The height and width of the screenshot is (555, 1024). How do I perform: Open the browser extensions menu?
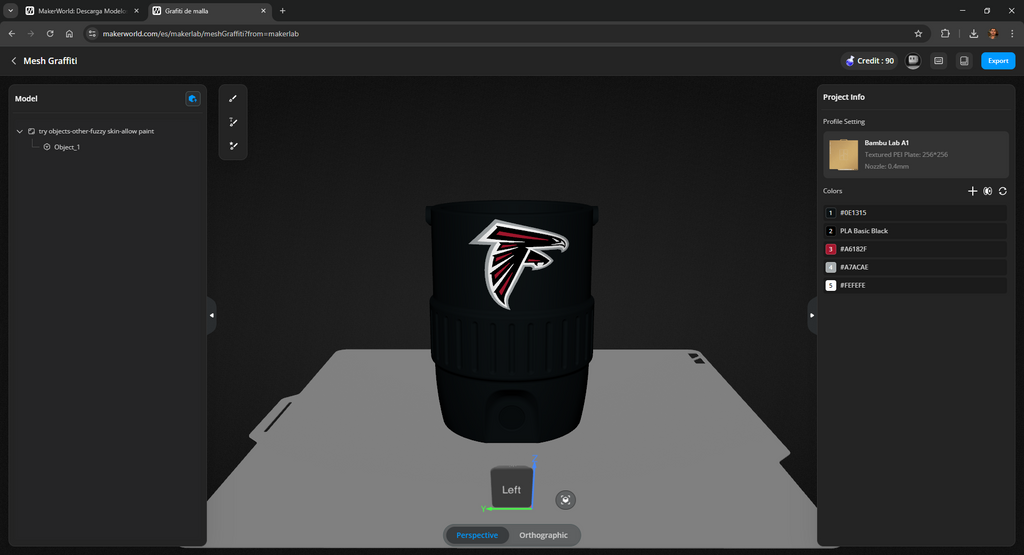coord(945,33)
